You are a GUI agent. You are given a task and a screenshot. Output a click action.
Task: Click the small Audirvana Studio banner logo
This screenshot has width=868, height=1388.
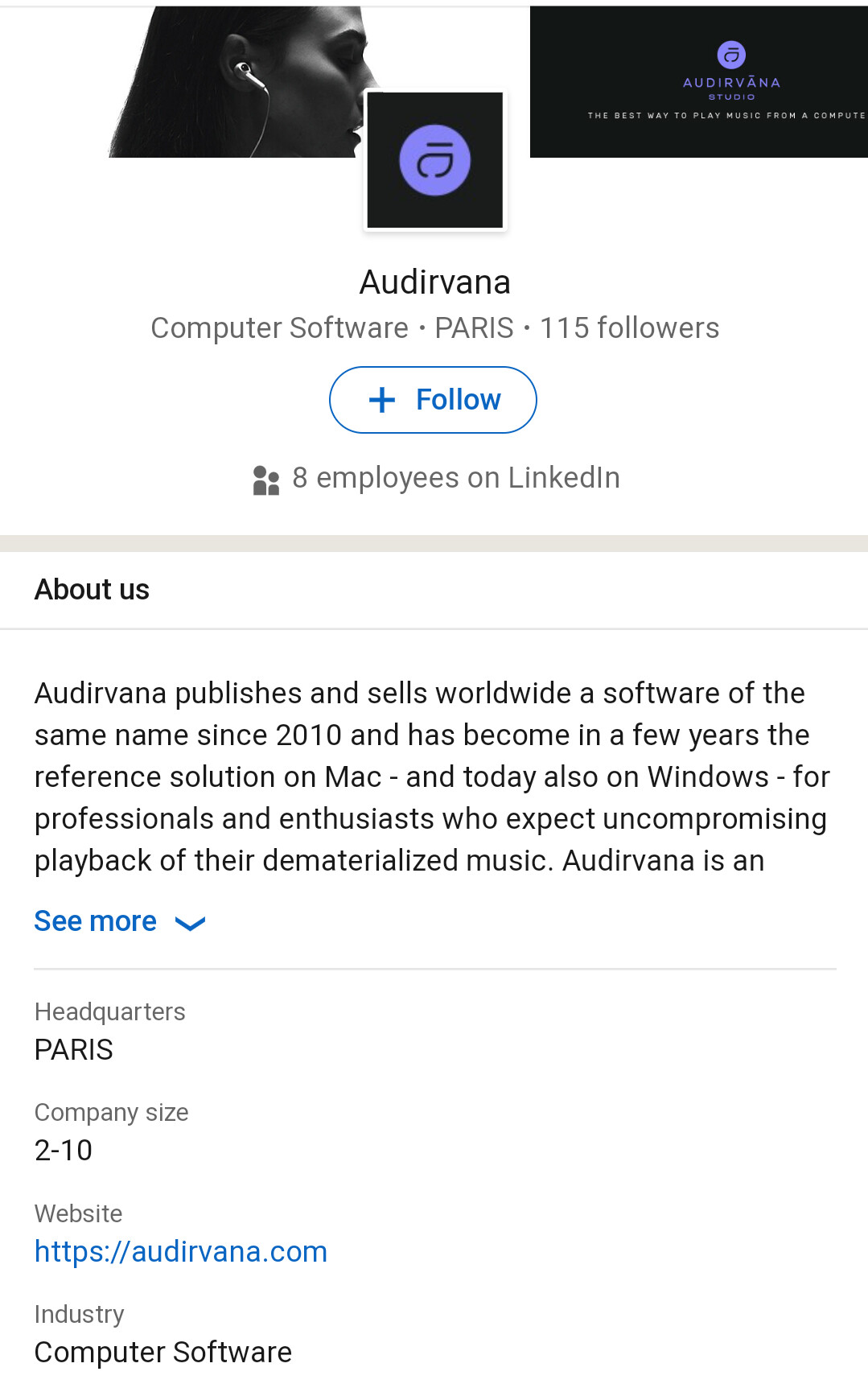point(731,55)
